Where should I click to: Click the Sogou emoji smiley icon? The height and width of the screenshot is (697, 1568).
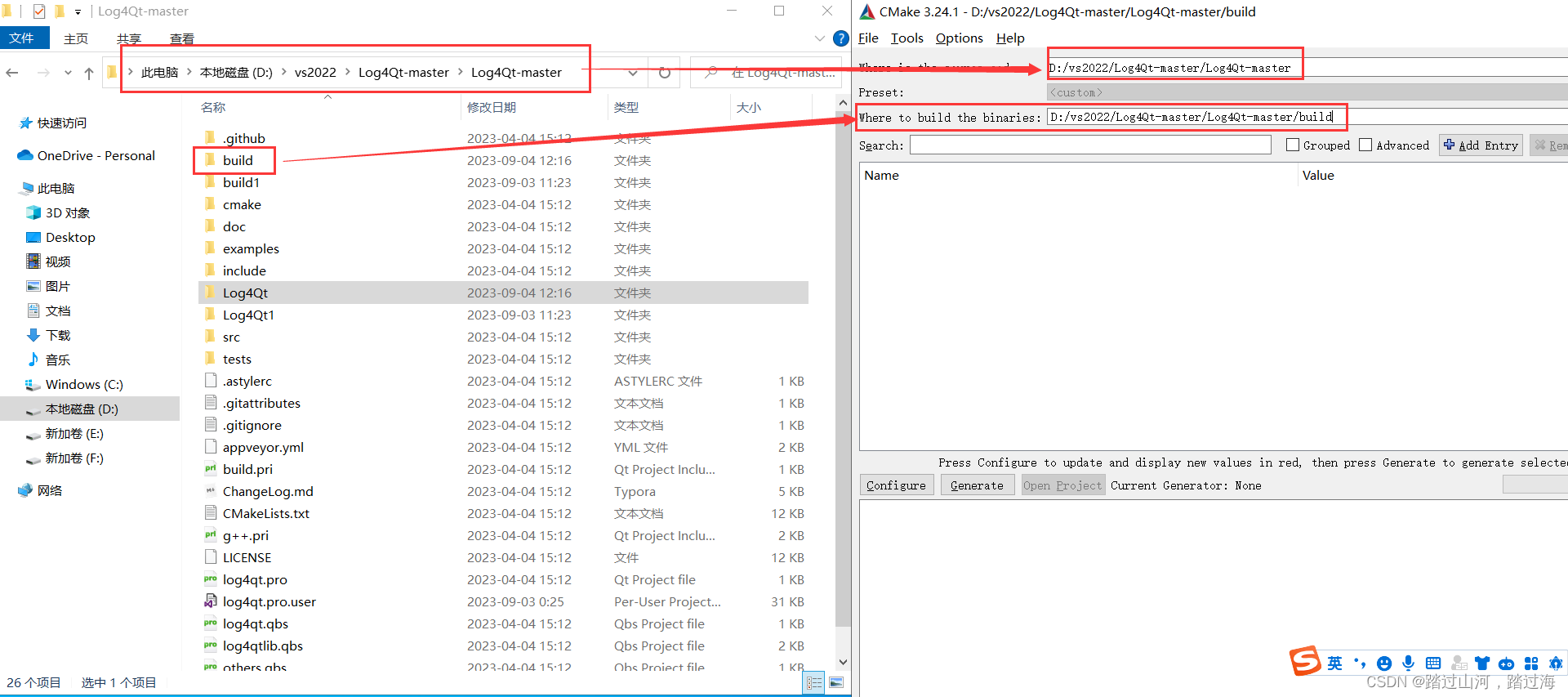click(x=1383, y=663)
